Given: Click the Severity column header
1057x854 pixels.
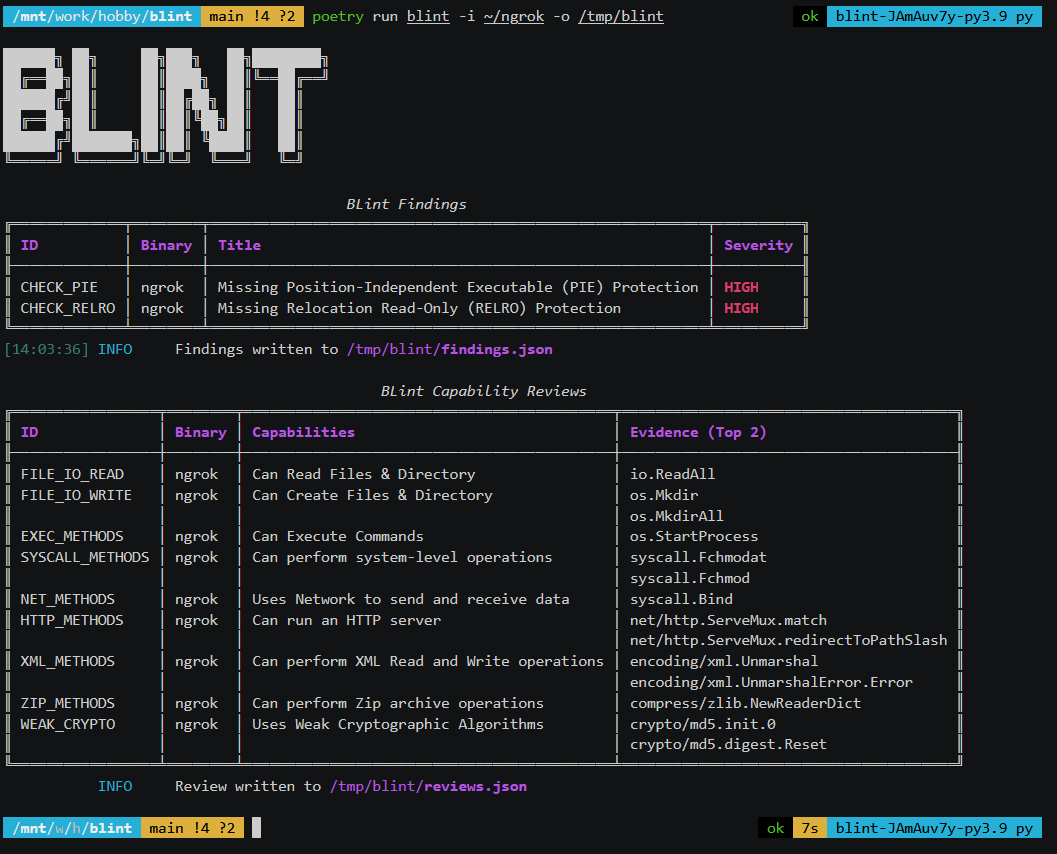Looking at the screenshot, I should [x=758, y=245].
